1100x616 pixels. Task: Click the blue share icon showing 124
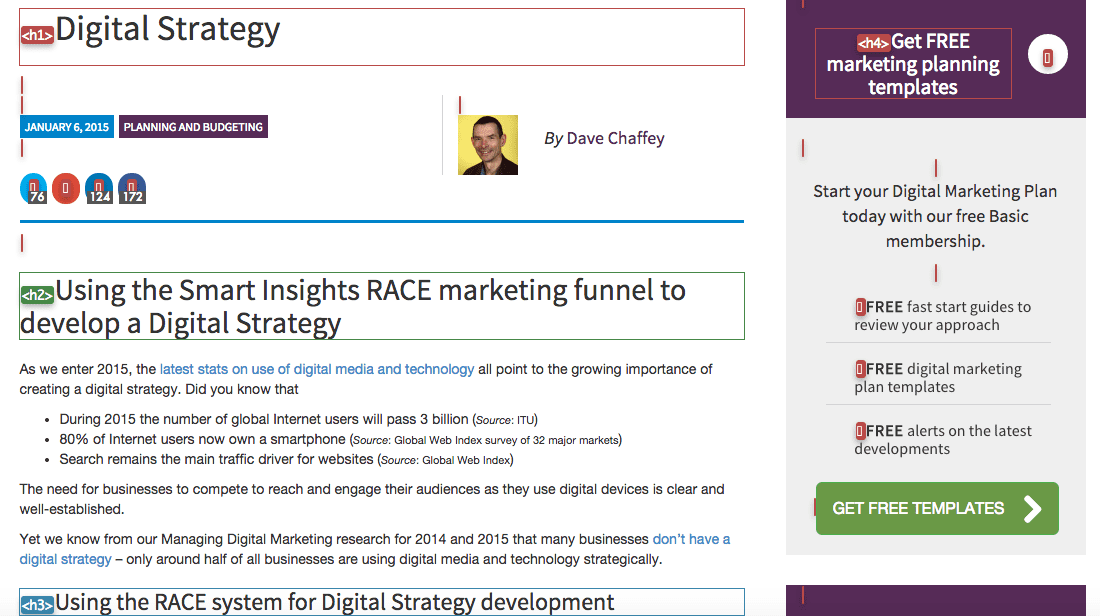point(99,188)
